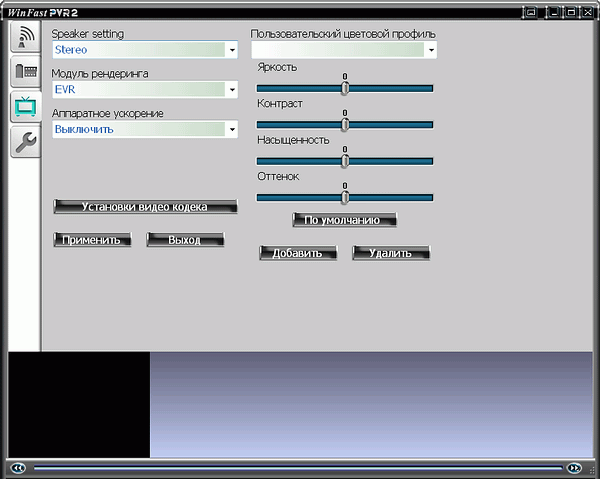Click the bottom seek bar track
The width and height of the screenshot is (600, 479).
point(295,467)
